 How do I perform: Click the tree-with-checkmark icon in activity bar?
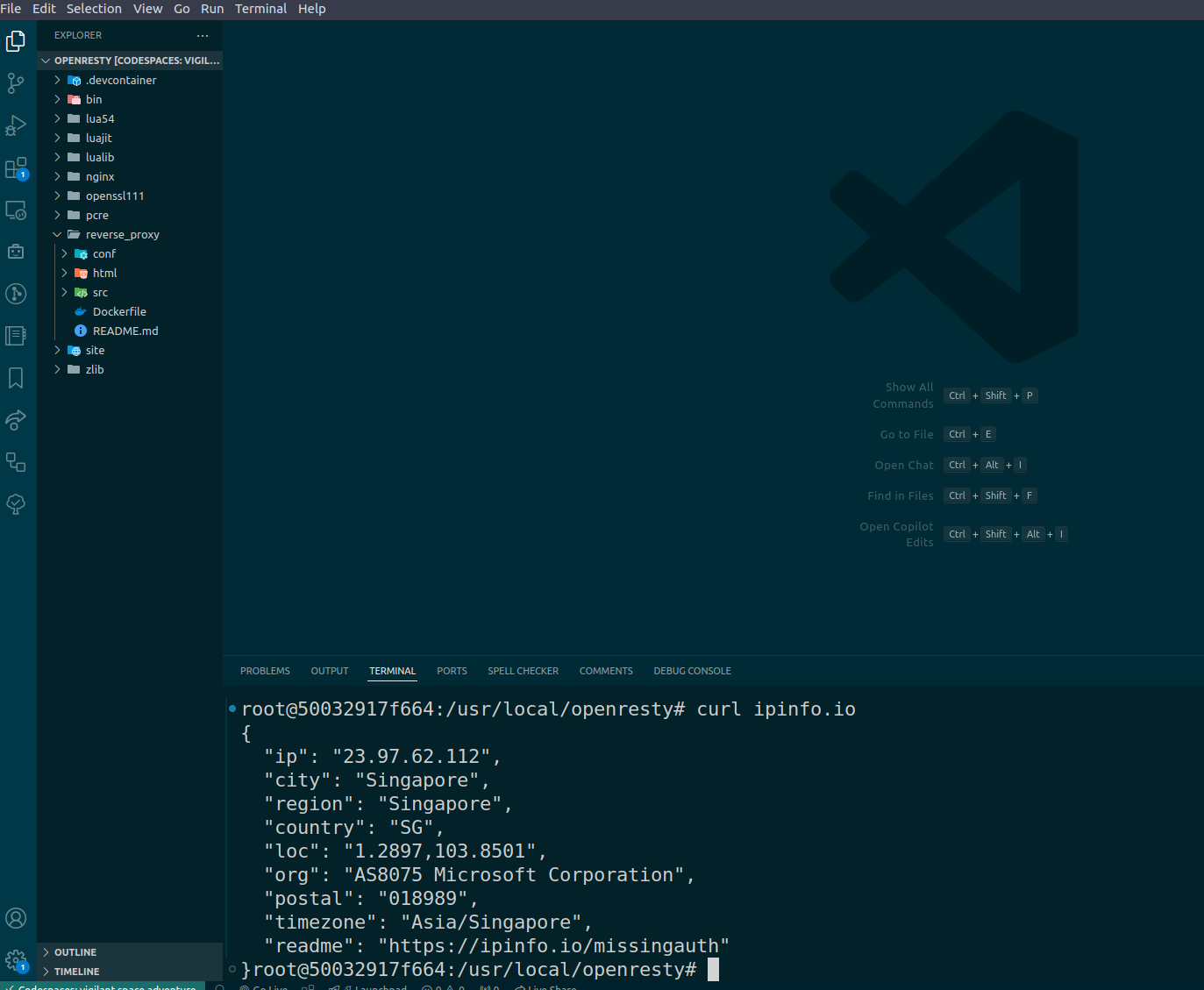[x=16, y=504]
